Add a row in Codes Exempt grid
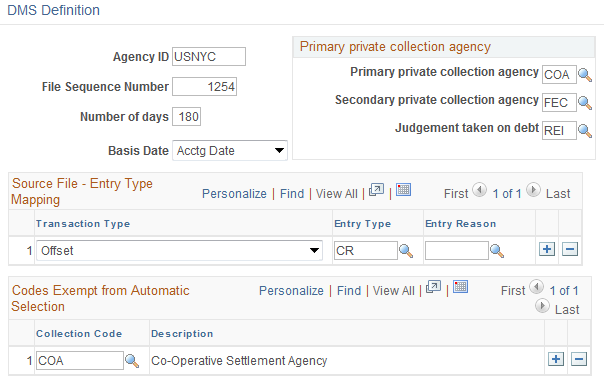 coord(556,359)
